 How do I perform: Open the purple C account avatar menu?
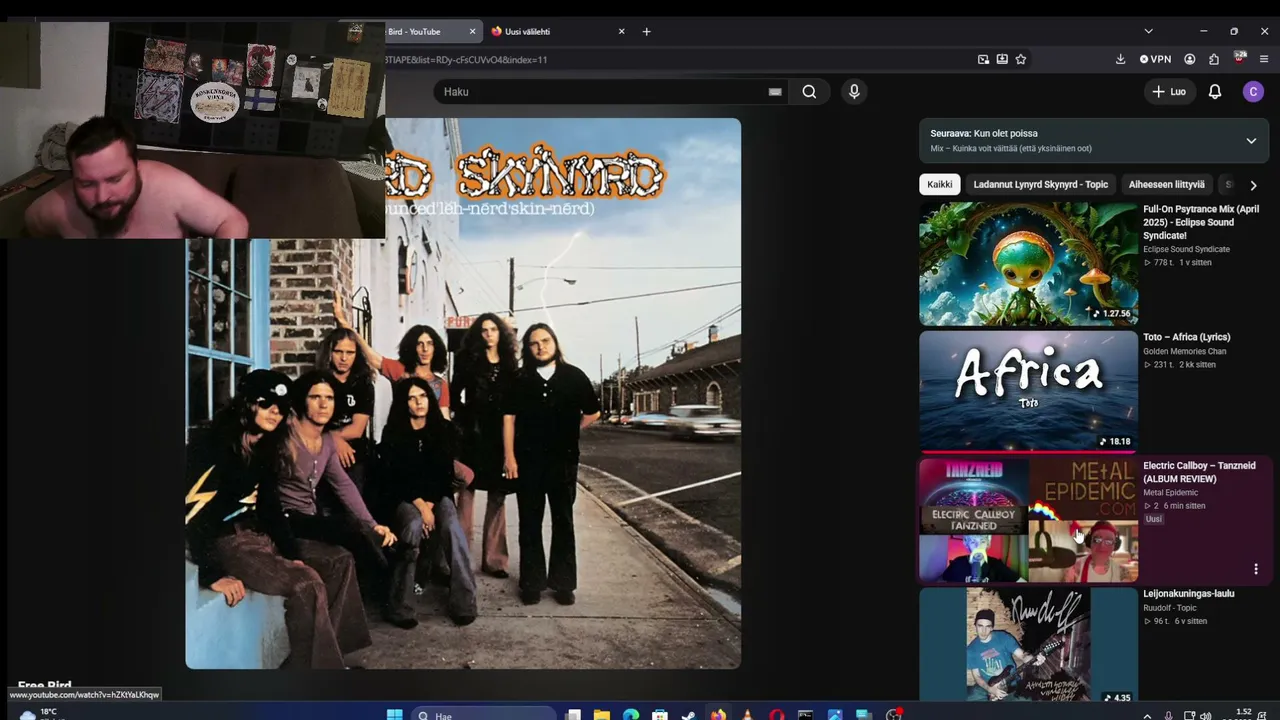pos(1253,92)
